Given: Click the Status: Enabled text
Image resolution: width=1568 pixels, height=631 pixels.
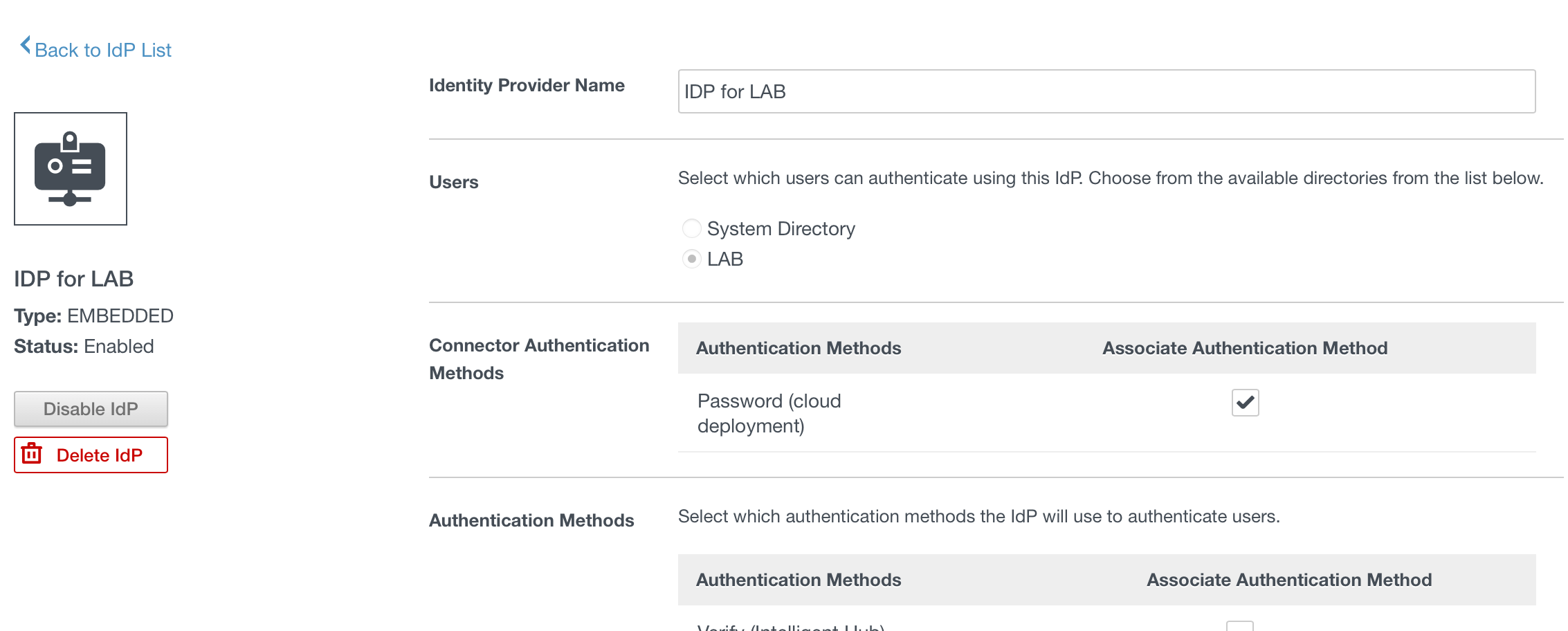Looking at the screenshot, I should (84, 347).
